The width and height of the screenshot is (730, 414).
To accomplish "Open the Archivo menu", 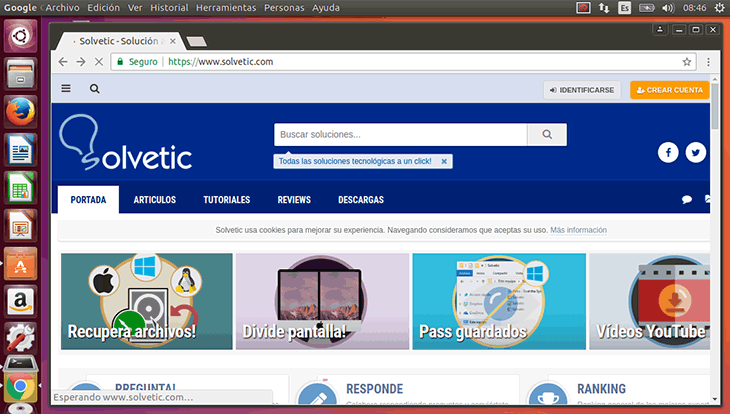I will click(x=62, y=8).
